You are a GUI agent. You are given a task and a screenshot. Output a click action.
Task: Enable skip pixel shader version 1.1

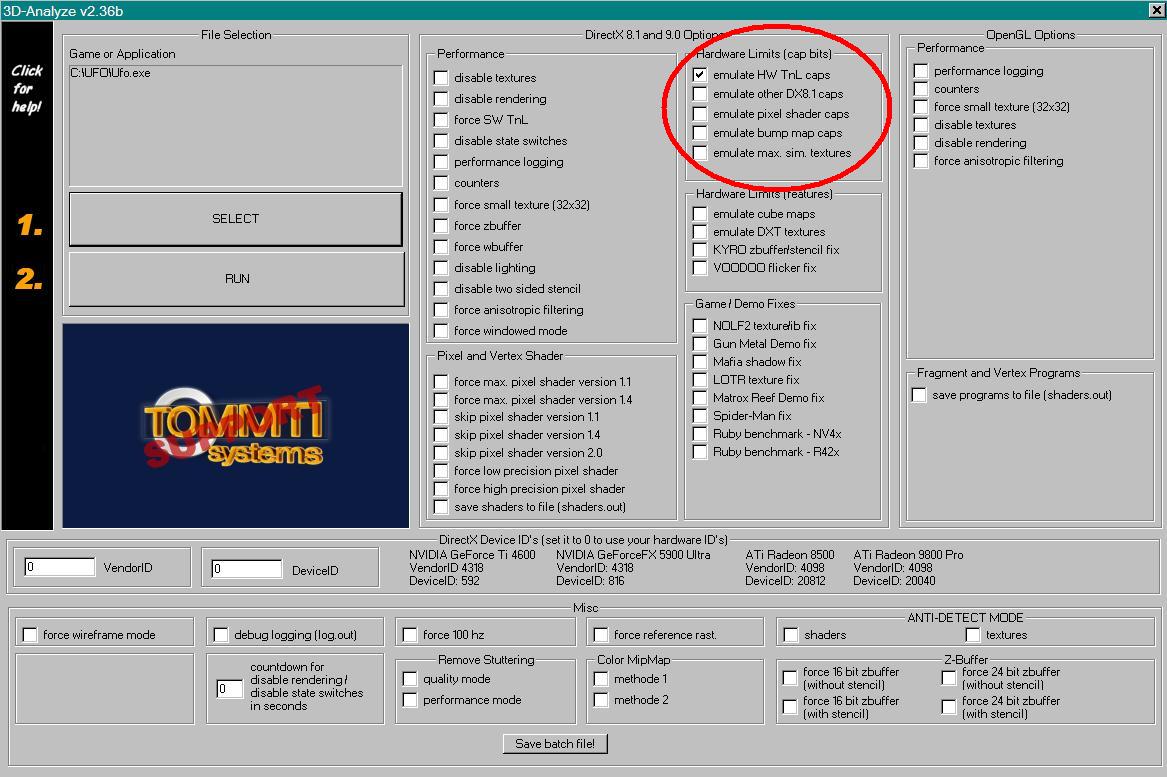(441, 418)
